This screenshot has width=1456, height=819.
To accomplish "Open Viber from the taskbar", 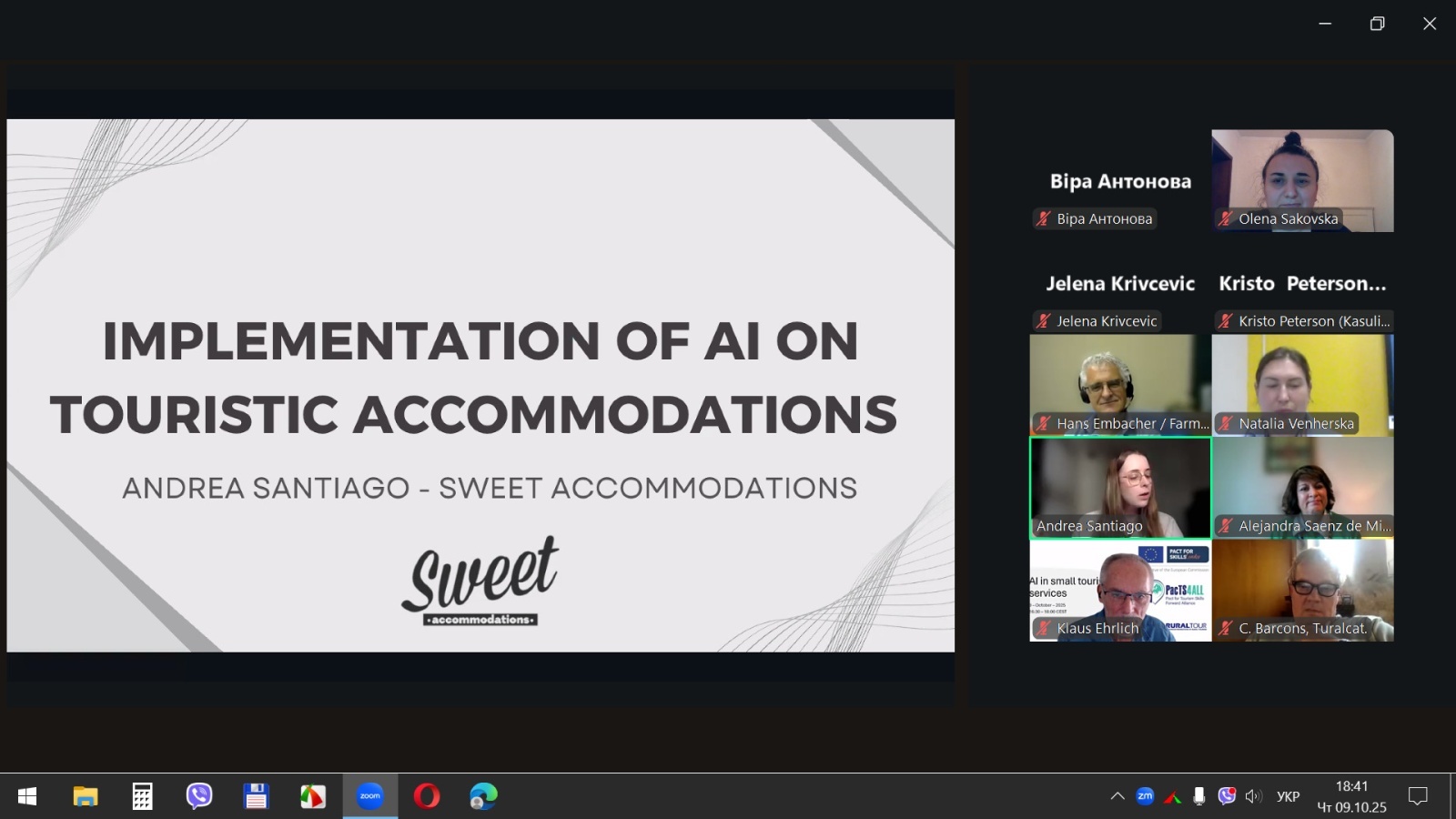I will coord(199,796).
